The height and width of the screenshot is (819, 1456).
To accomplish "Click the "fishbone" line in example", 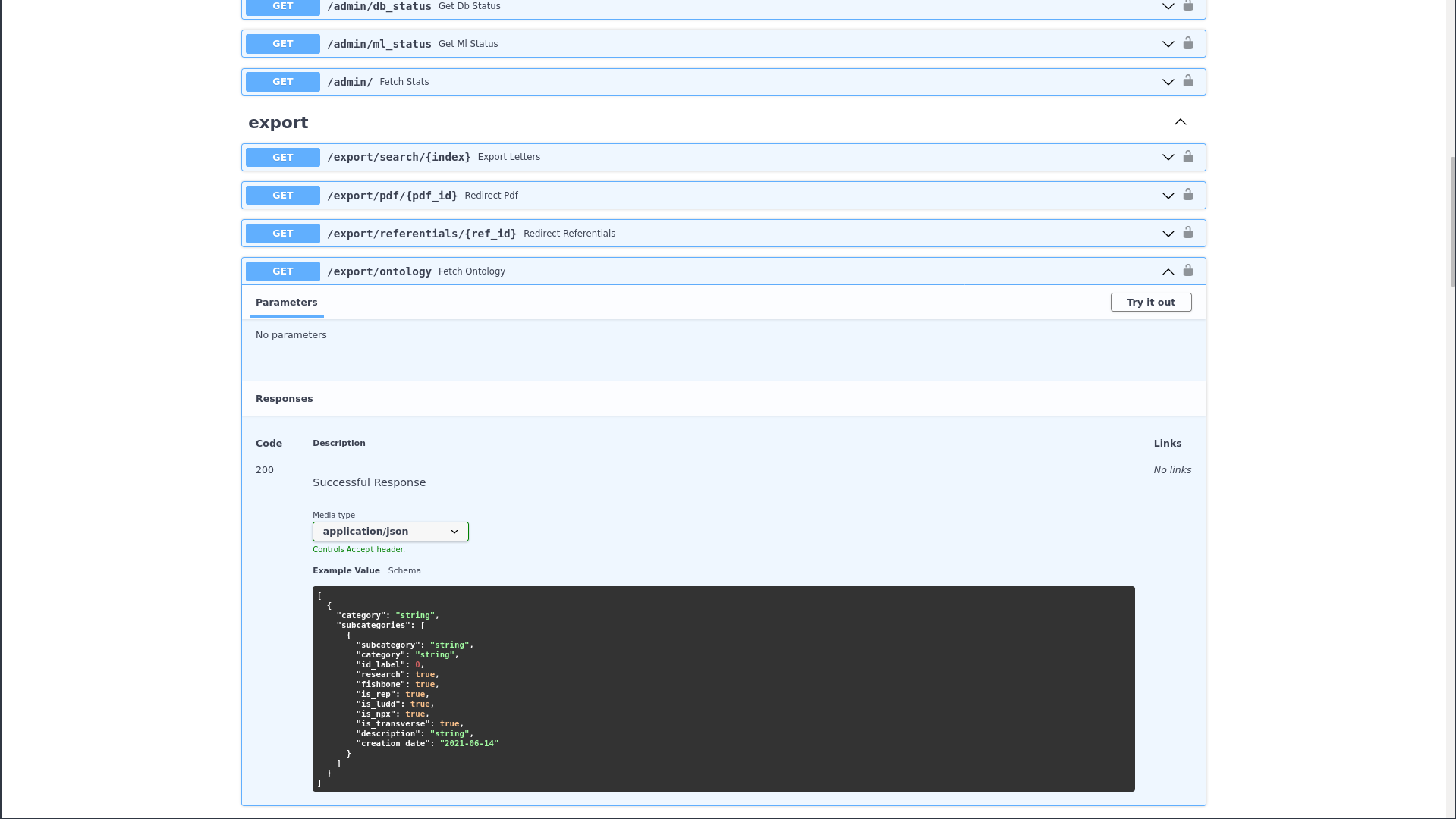I will point(398,684).
